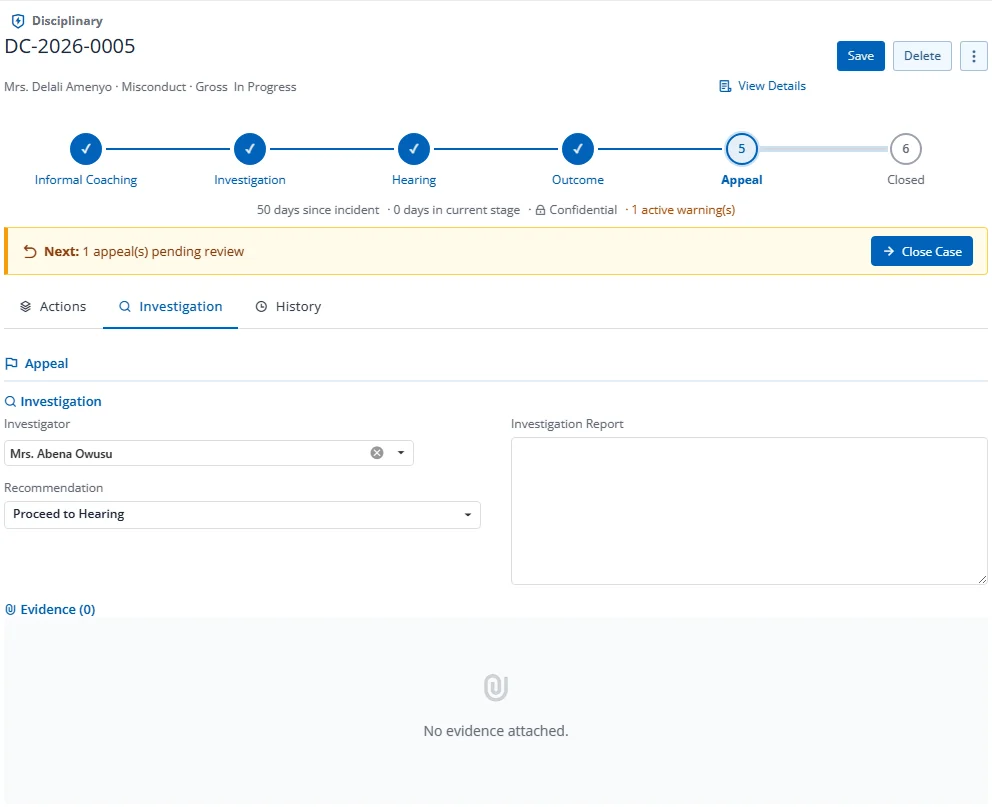This screenshot has width=992, height=807.
Task: Switch to the History tab
Action: click(288, 307)
